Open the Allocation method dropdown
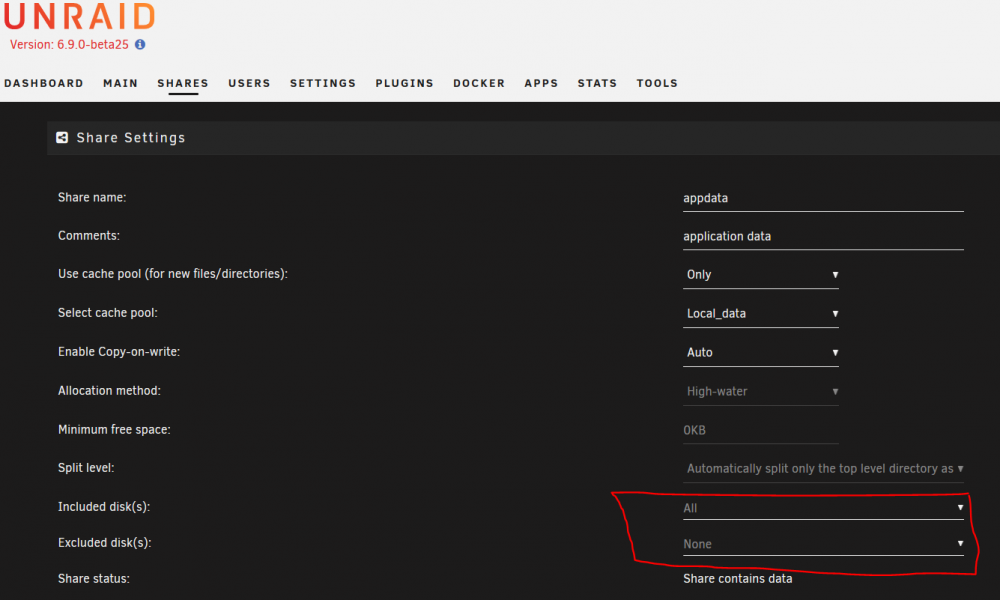 coord(760,391)
